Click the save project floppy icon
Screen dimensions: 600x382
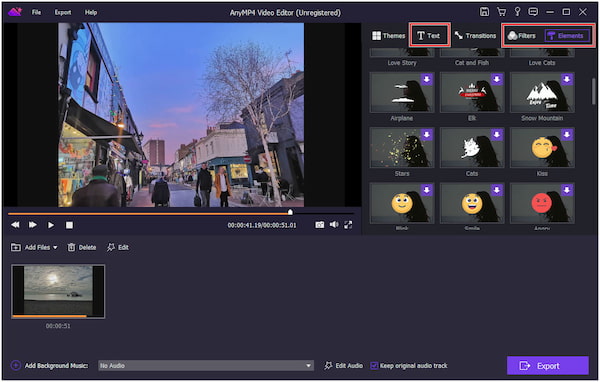[484, 12]
